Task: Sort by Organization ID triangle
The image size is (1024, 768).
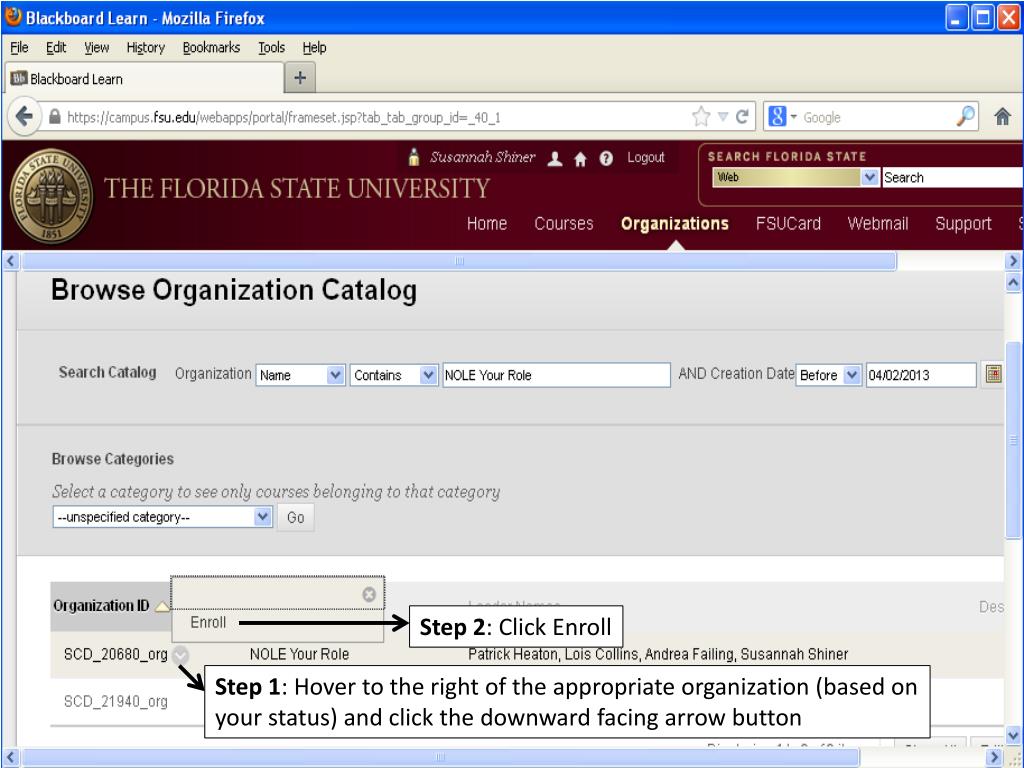Action: (161, 607)
